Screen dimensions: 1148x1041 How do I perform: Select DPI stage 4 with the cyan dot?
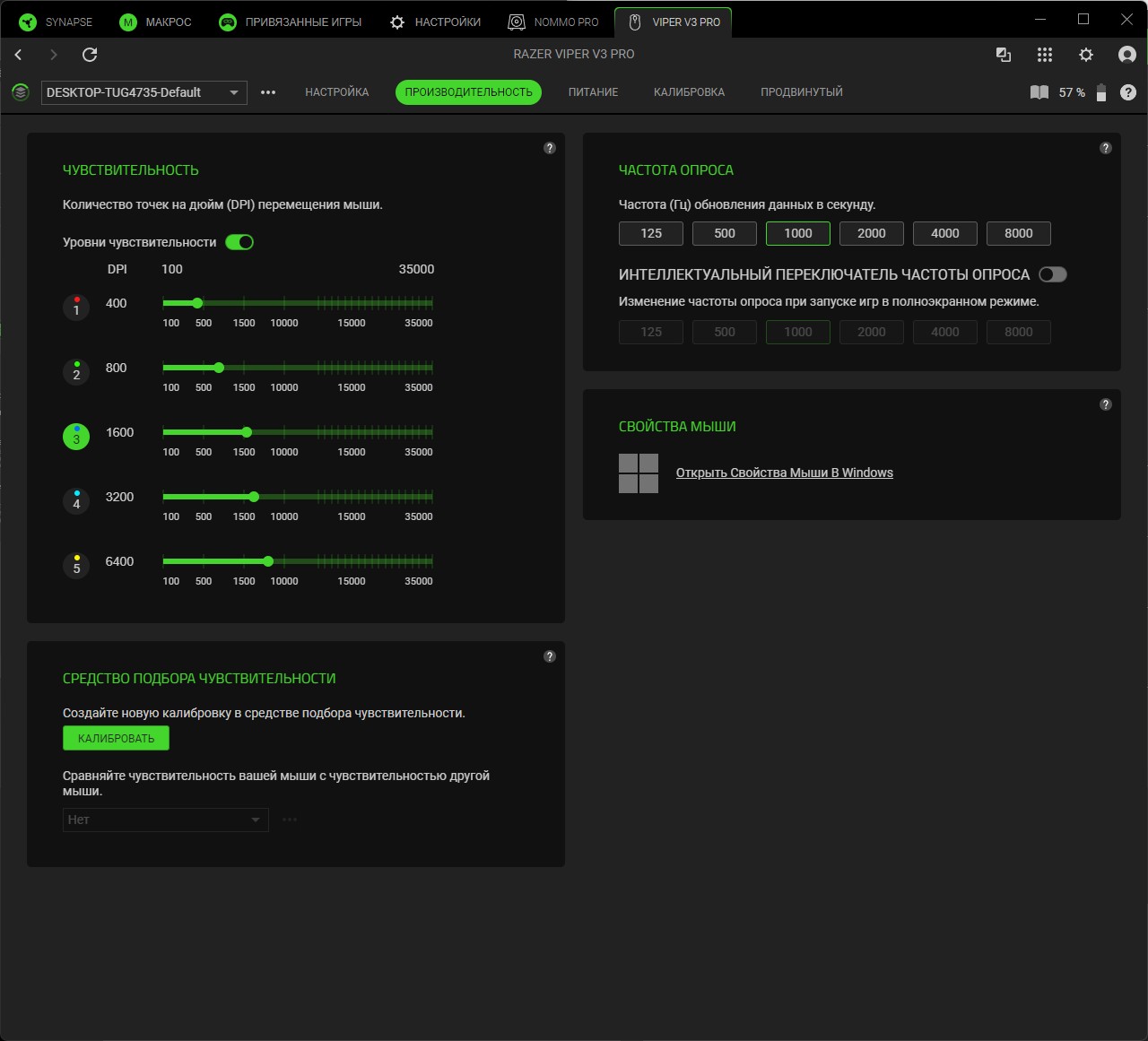76,501
